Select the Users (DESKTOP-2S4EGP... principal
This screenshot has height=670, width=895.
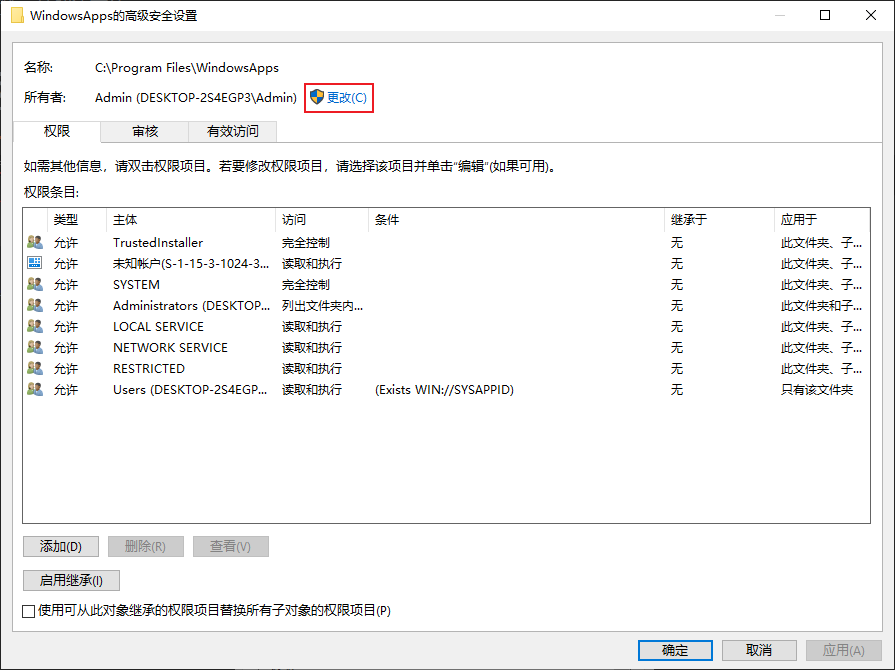(x=190, y=390)
